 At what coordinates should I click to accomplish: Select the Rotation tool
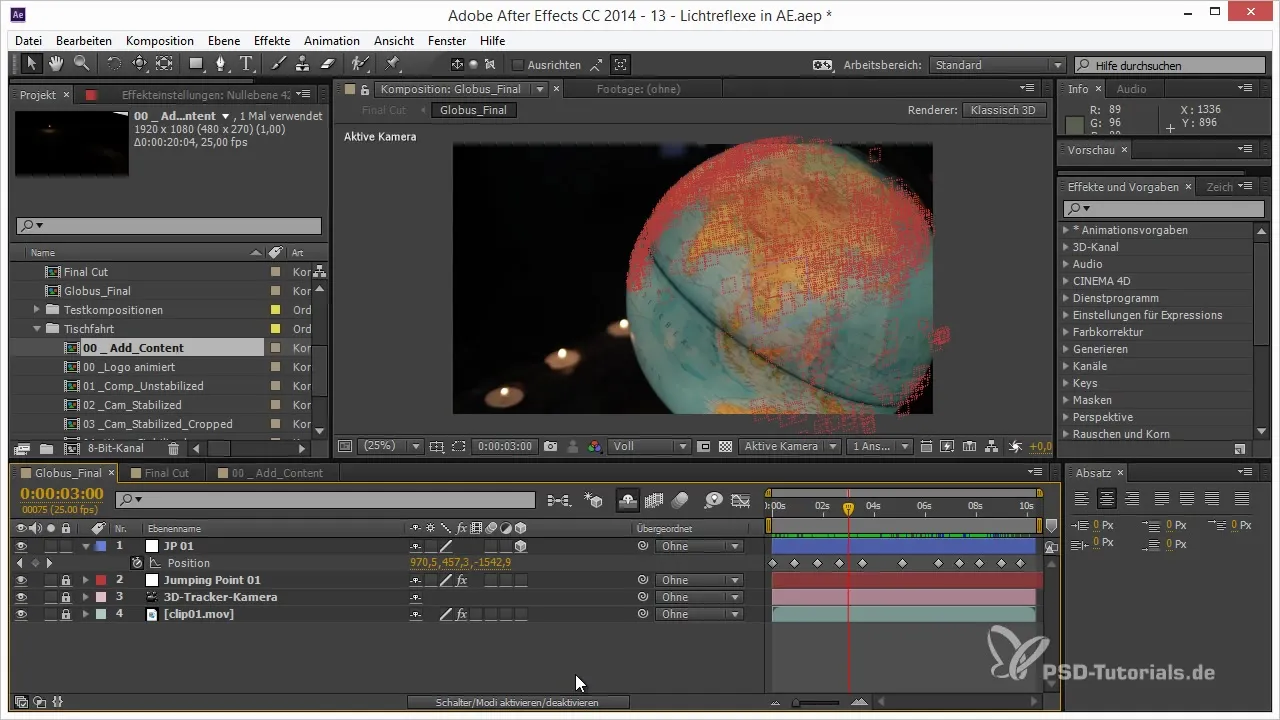click(115, 64)
